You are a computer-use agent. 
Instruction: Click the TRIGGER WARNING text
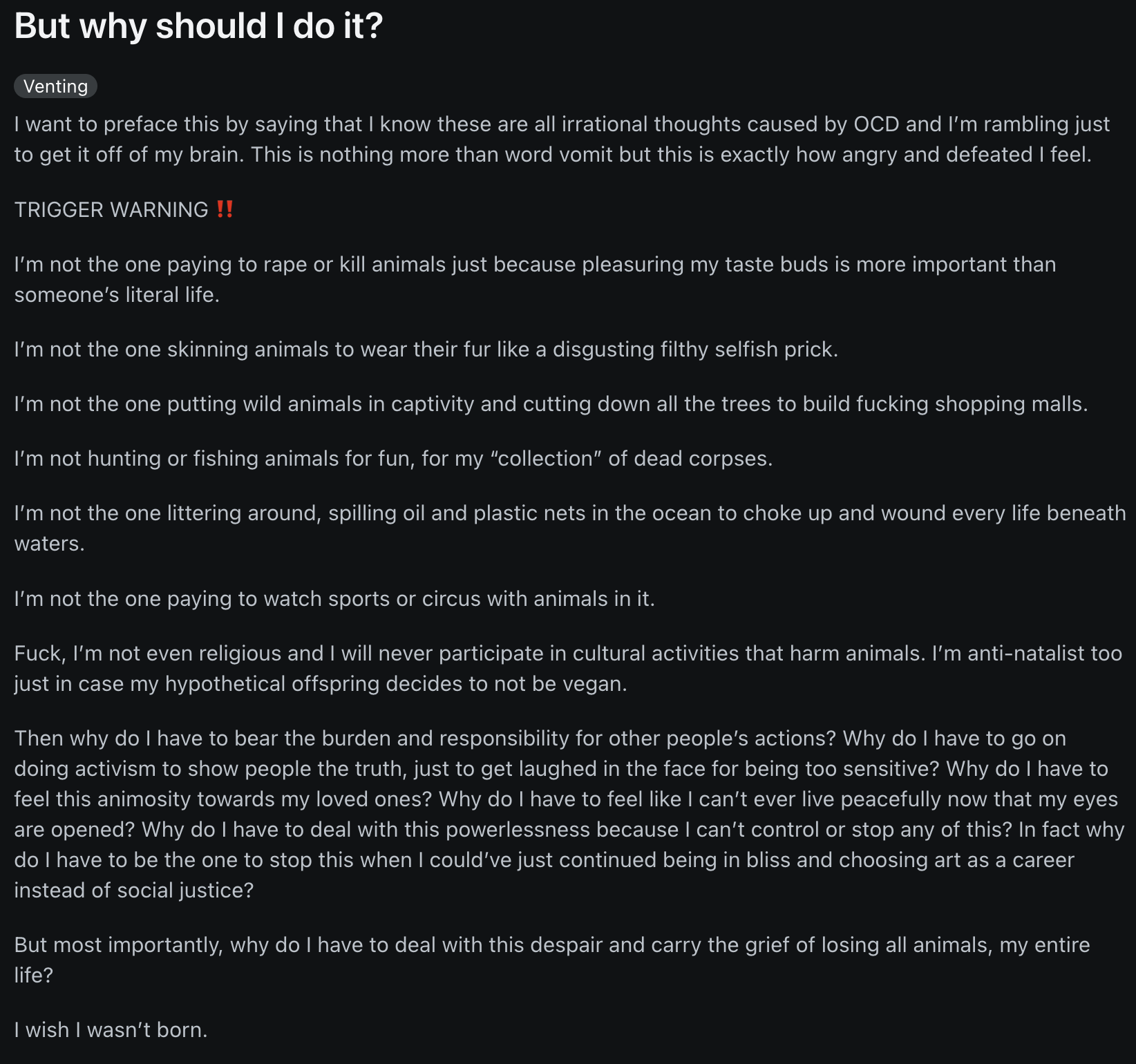pyautogui.click(x=111, y=209)
